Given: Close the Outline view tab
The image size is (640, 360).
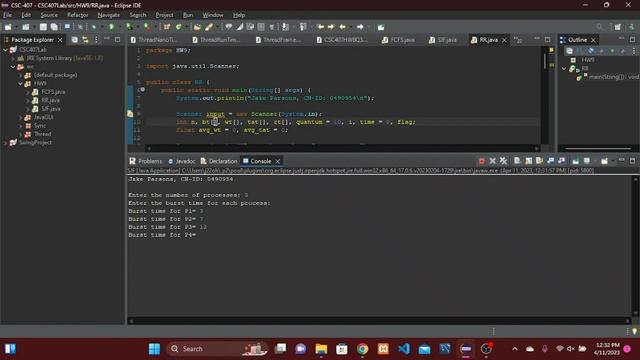Looking at the screenshot, I should click(593, 40).
